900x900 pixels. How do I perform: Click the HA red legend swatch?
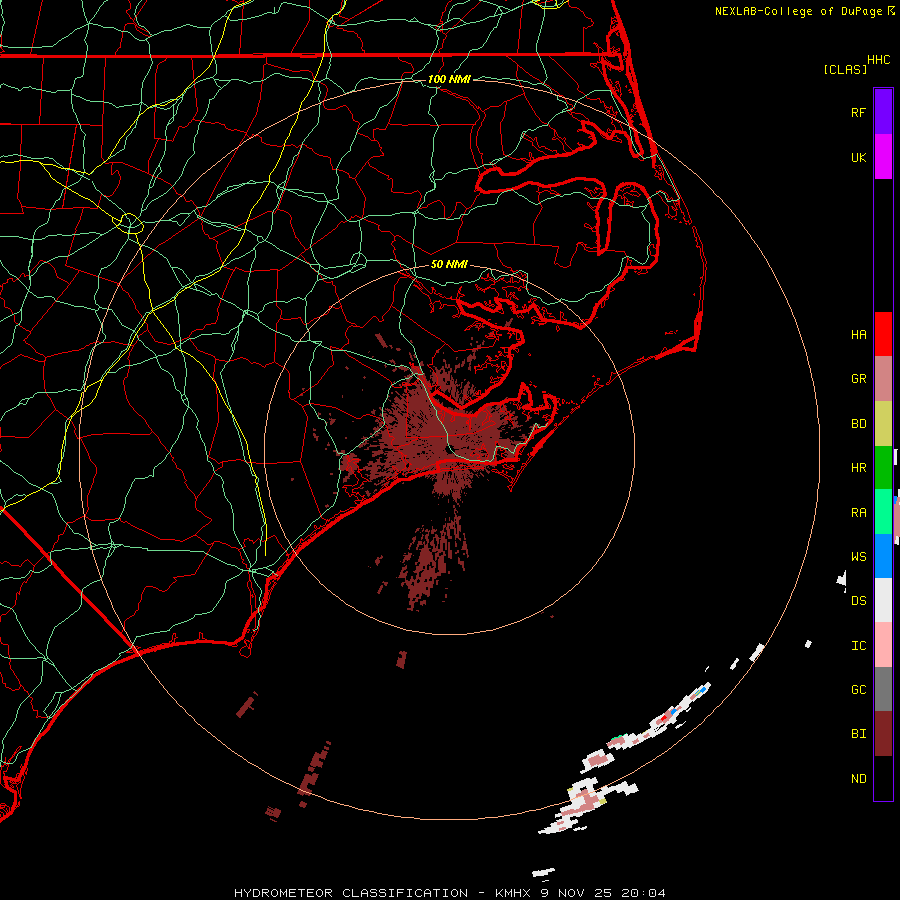(x=883, y=334)
